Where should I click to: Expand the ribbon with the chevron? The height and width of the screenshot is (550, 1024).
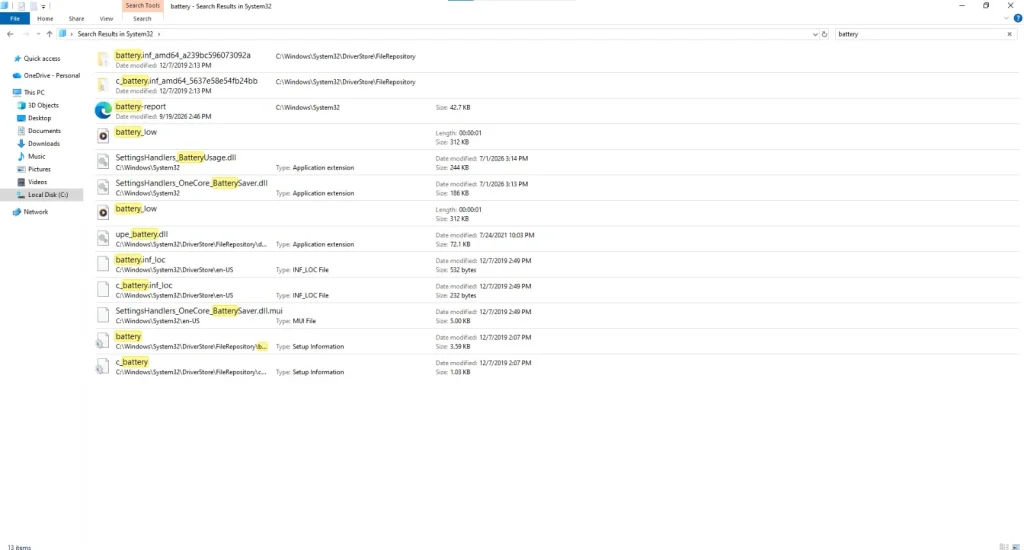tap(1006, 18)
